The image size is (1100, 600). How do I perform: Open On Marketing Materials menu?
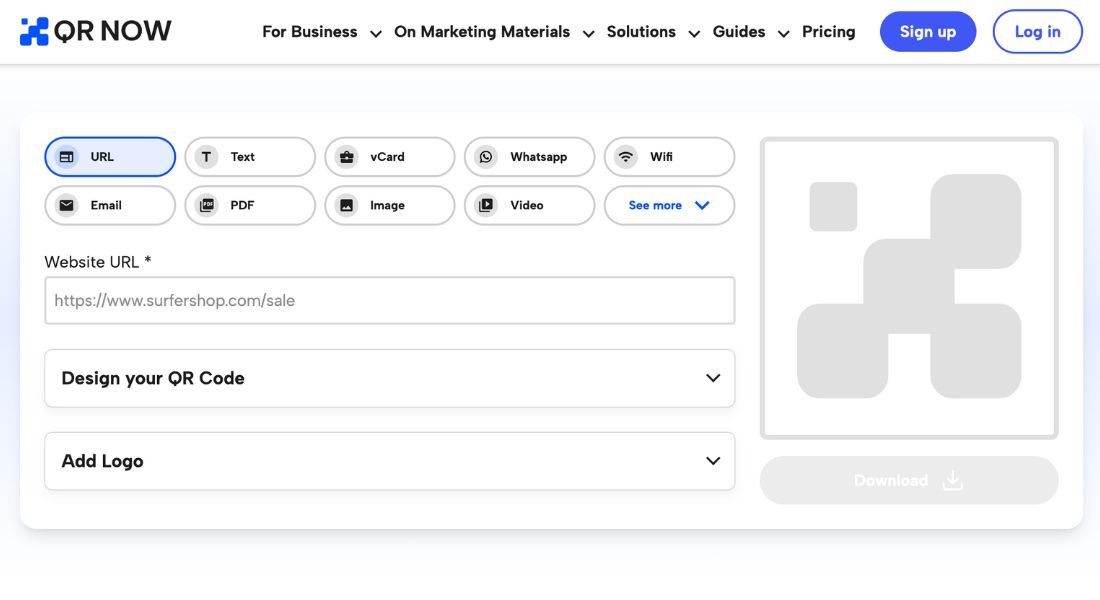click(x=482, y=32)
